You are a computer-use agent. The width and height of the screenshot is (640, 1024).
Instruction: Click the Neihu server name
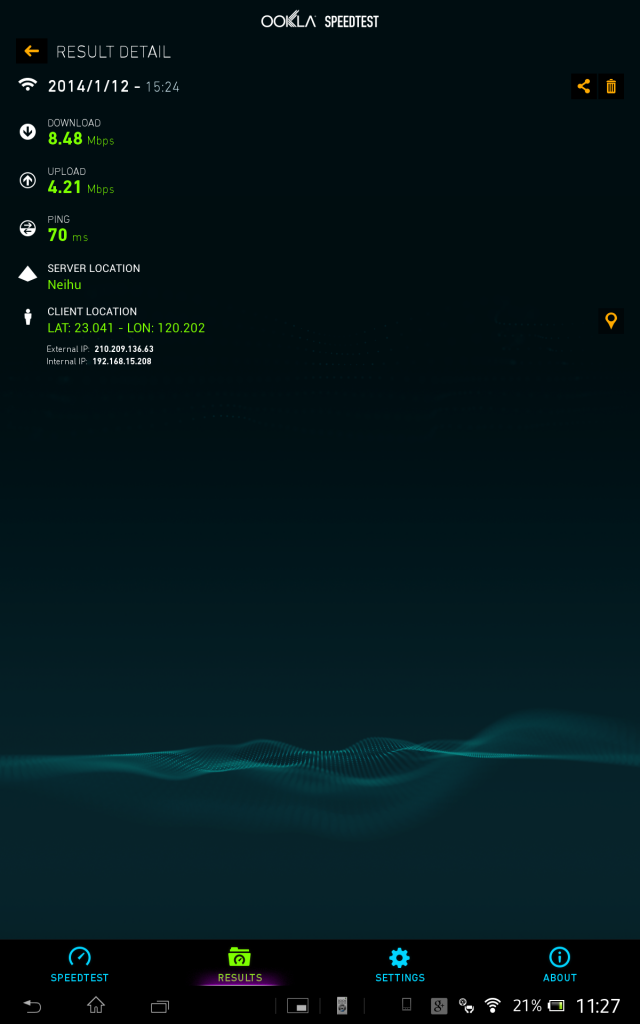coord(64,285)
